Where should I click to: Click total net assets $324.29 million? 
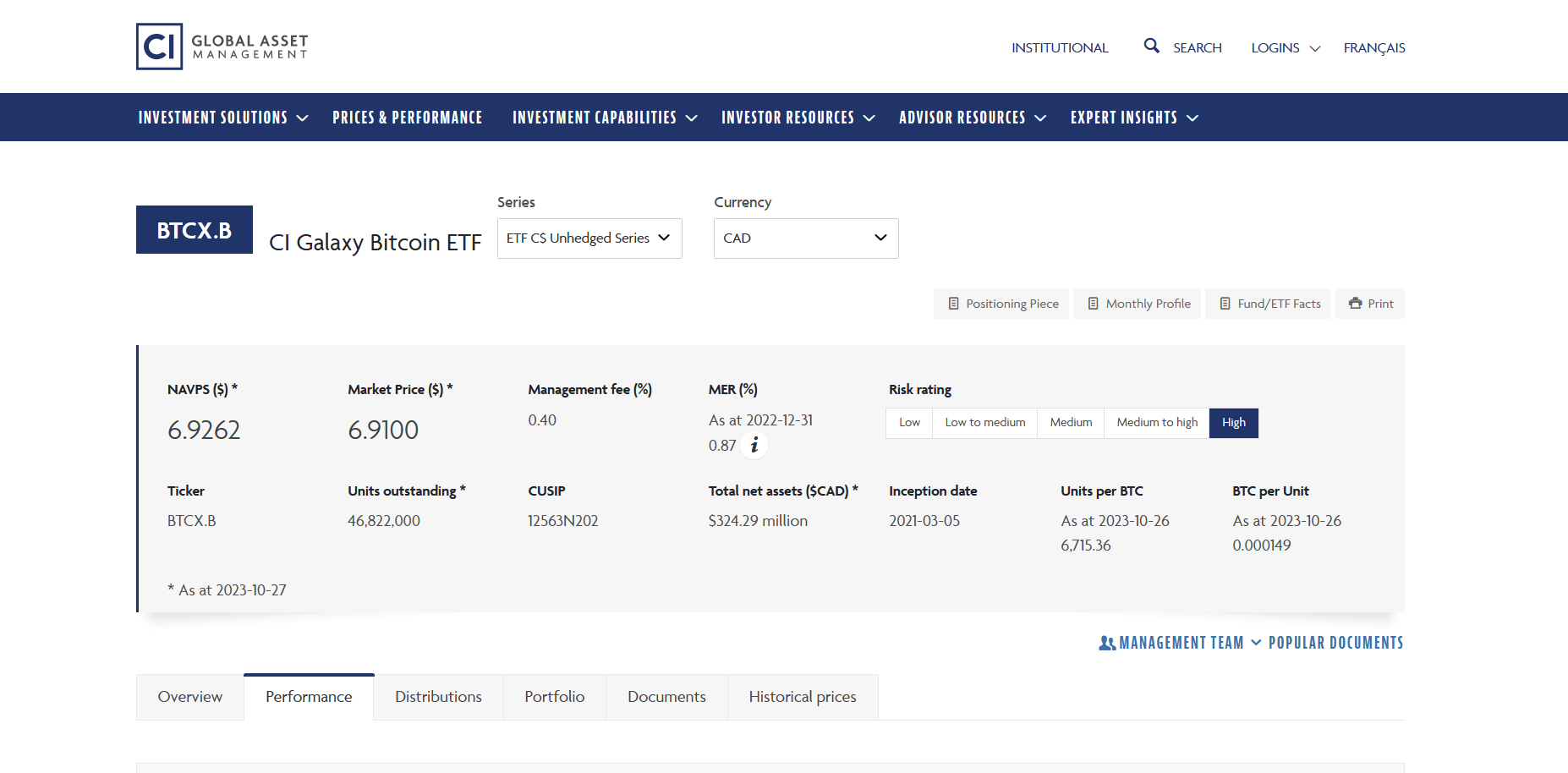[758, 521]
